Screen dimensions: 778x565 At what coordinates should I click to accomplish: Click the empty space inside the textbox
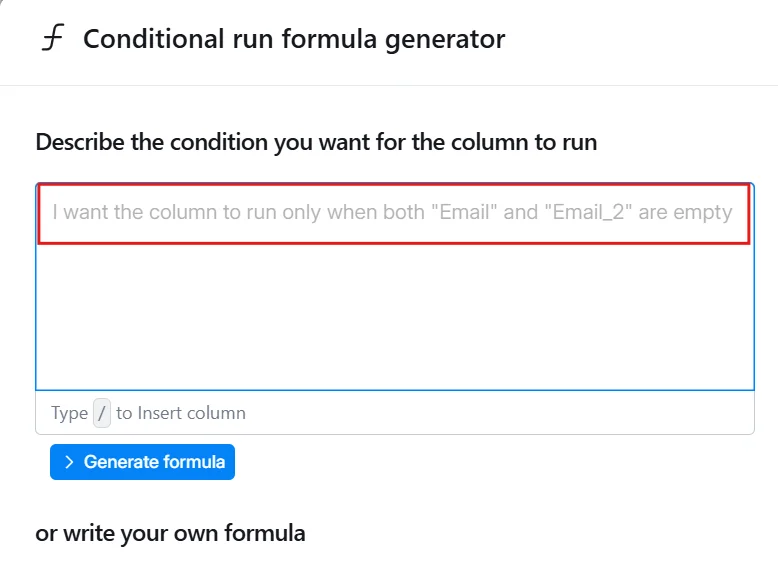tap(394, 320)
